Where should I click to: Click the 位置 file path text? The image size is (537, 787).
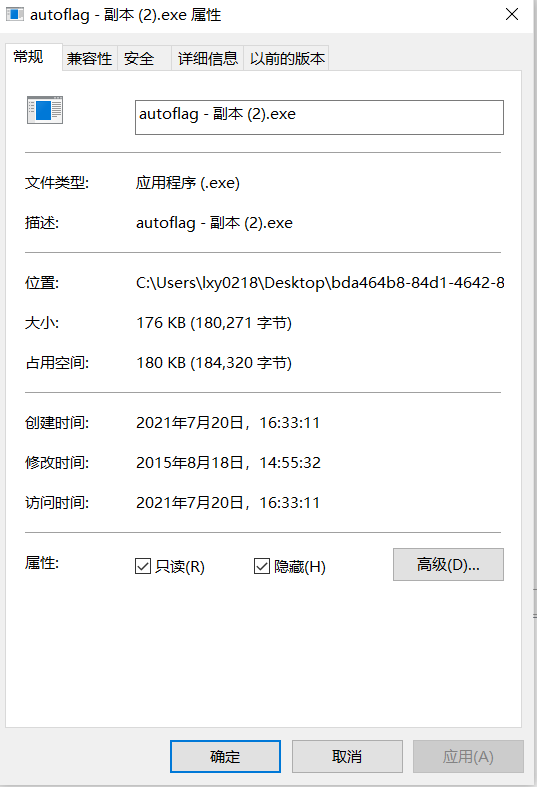pyautogui.click(x=320, y=283)
